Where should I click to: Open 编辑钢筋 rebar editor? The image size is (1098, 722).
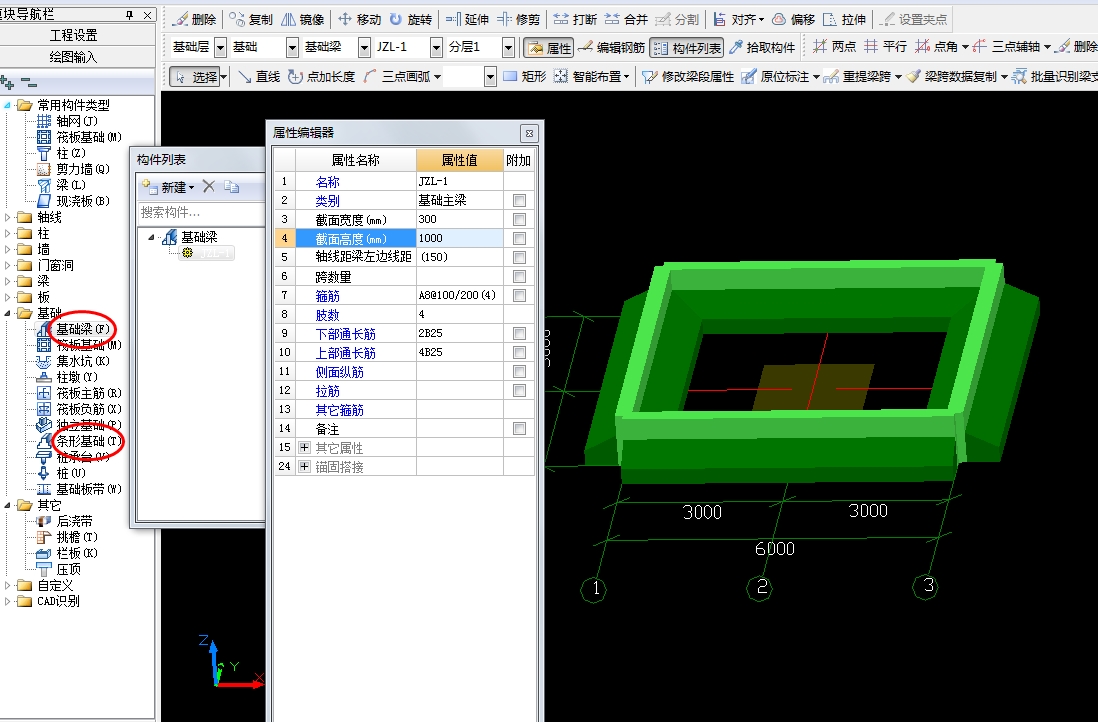[612, 48]
